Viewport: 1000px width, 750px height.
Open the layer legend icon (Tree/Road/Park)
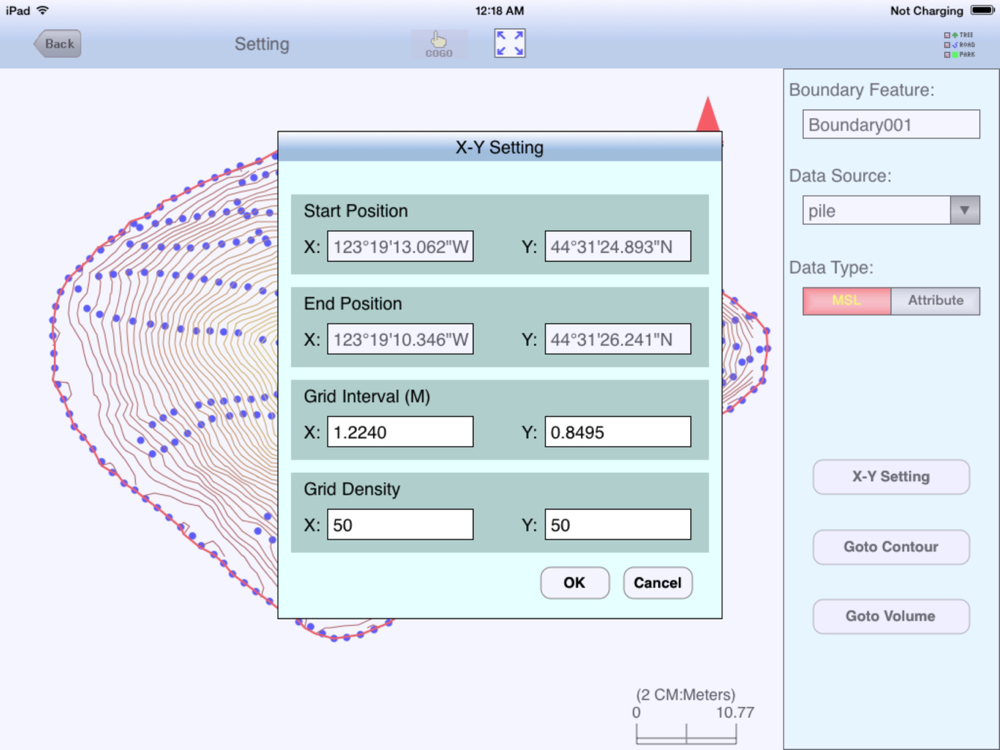[x=959, y=45]
